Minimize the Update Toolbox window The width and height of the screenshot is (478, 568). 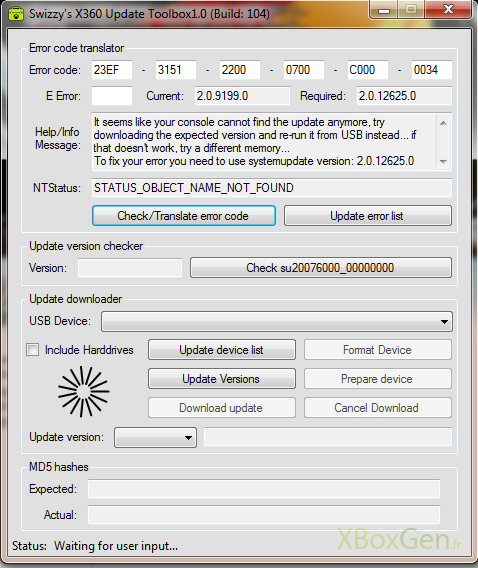point(384,9)
